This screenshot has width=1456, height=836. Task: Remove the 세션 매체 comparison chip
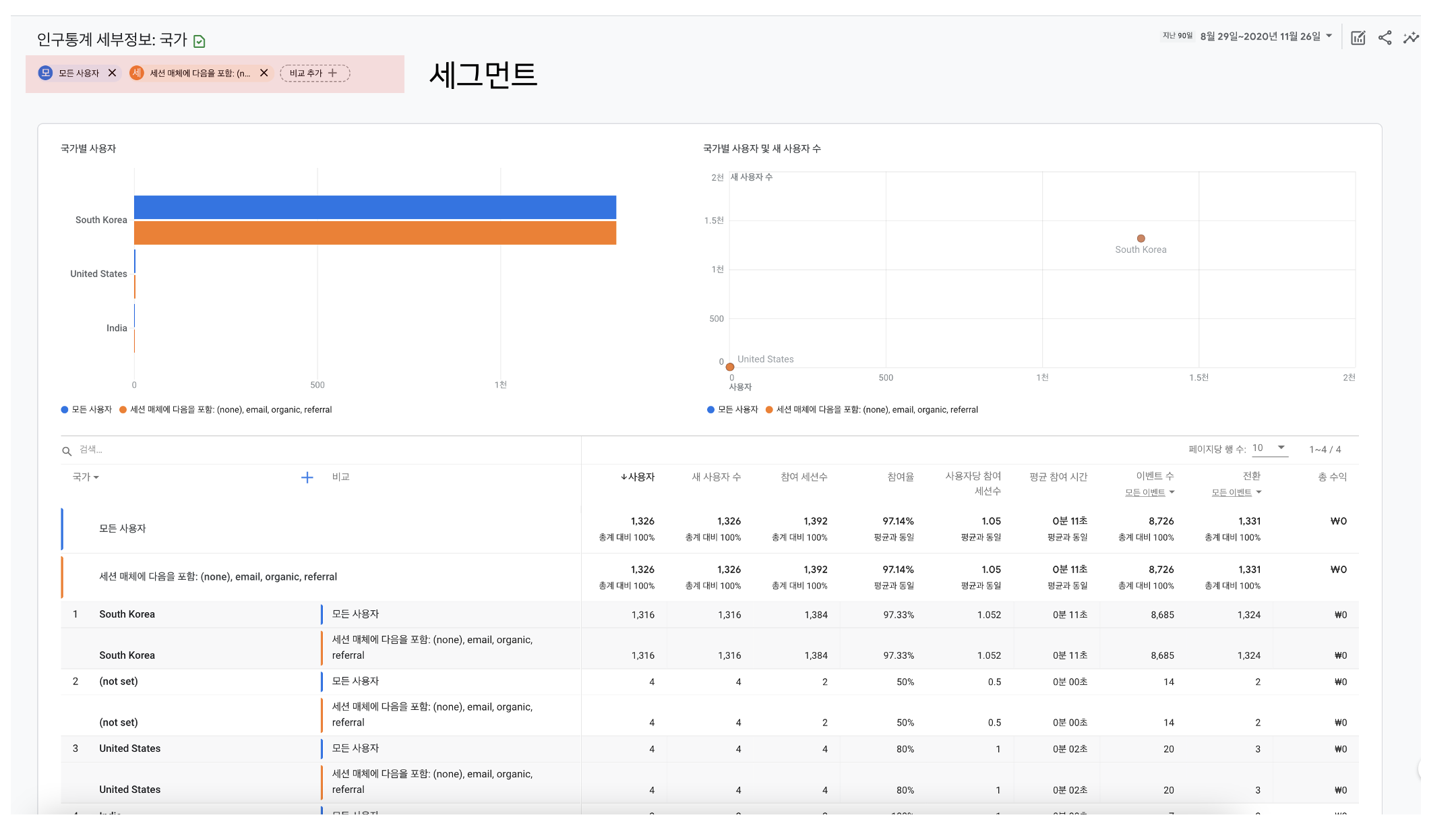click(x=264, y=73)
